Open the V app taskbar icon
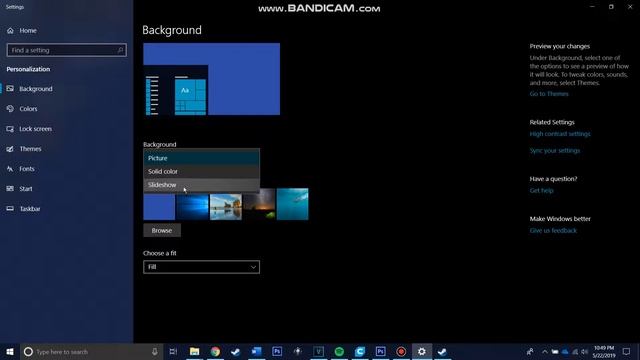This screenshot has height=360, width=640. [318, 351]
